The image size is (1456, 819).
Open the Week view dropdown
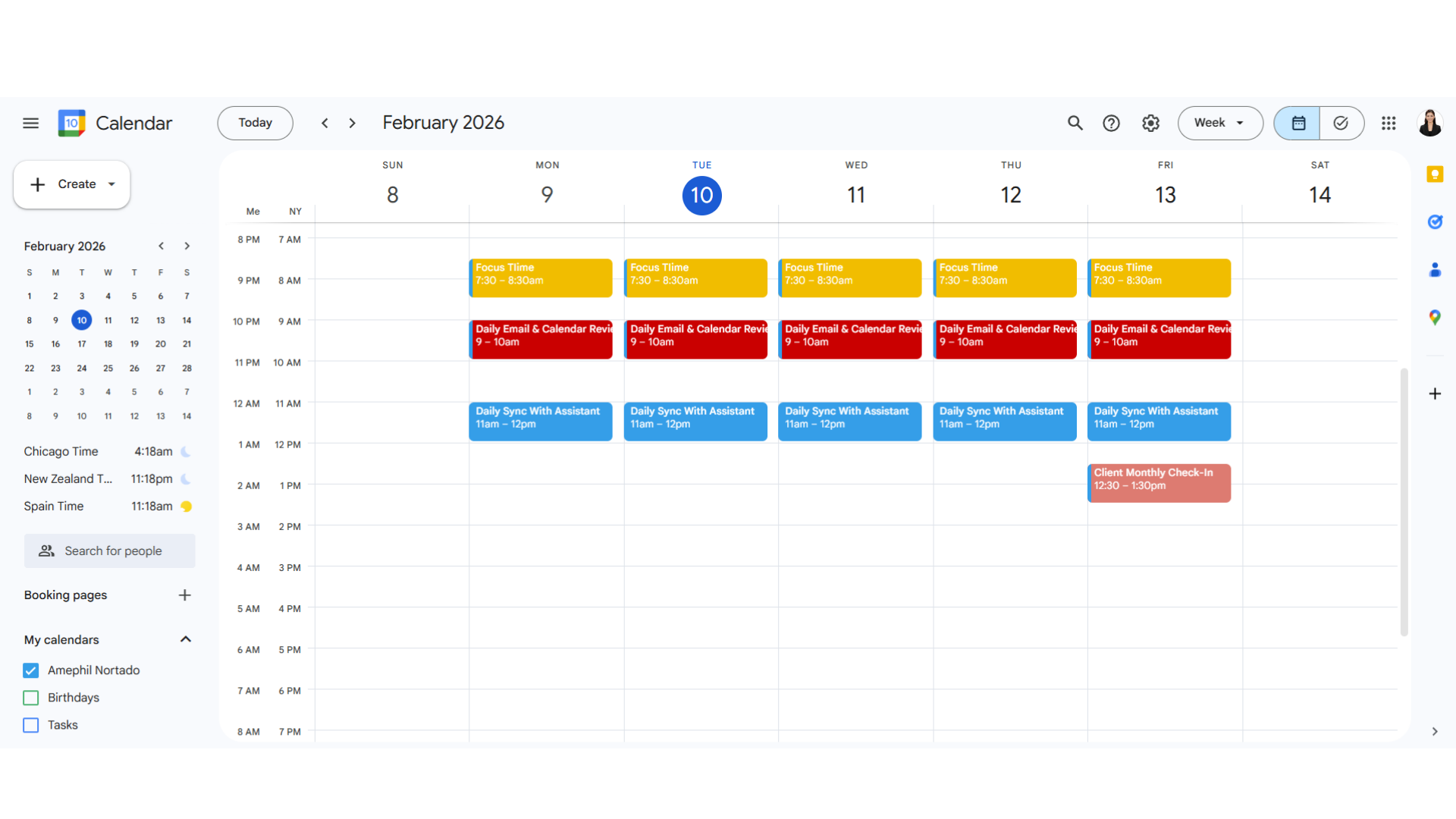[1219, 123]
